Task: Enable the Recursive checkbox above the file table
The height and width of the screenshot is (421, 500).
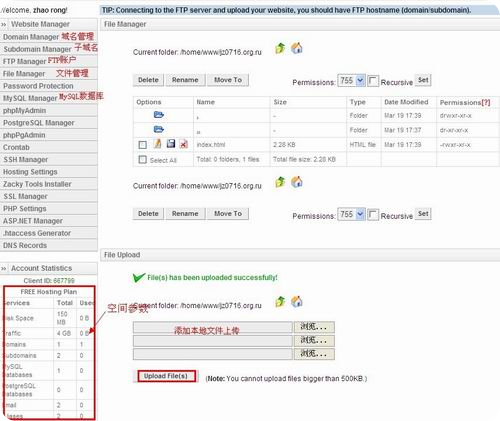Action: (x=373, y=81)
